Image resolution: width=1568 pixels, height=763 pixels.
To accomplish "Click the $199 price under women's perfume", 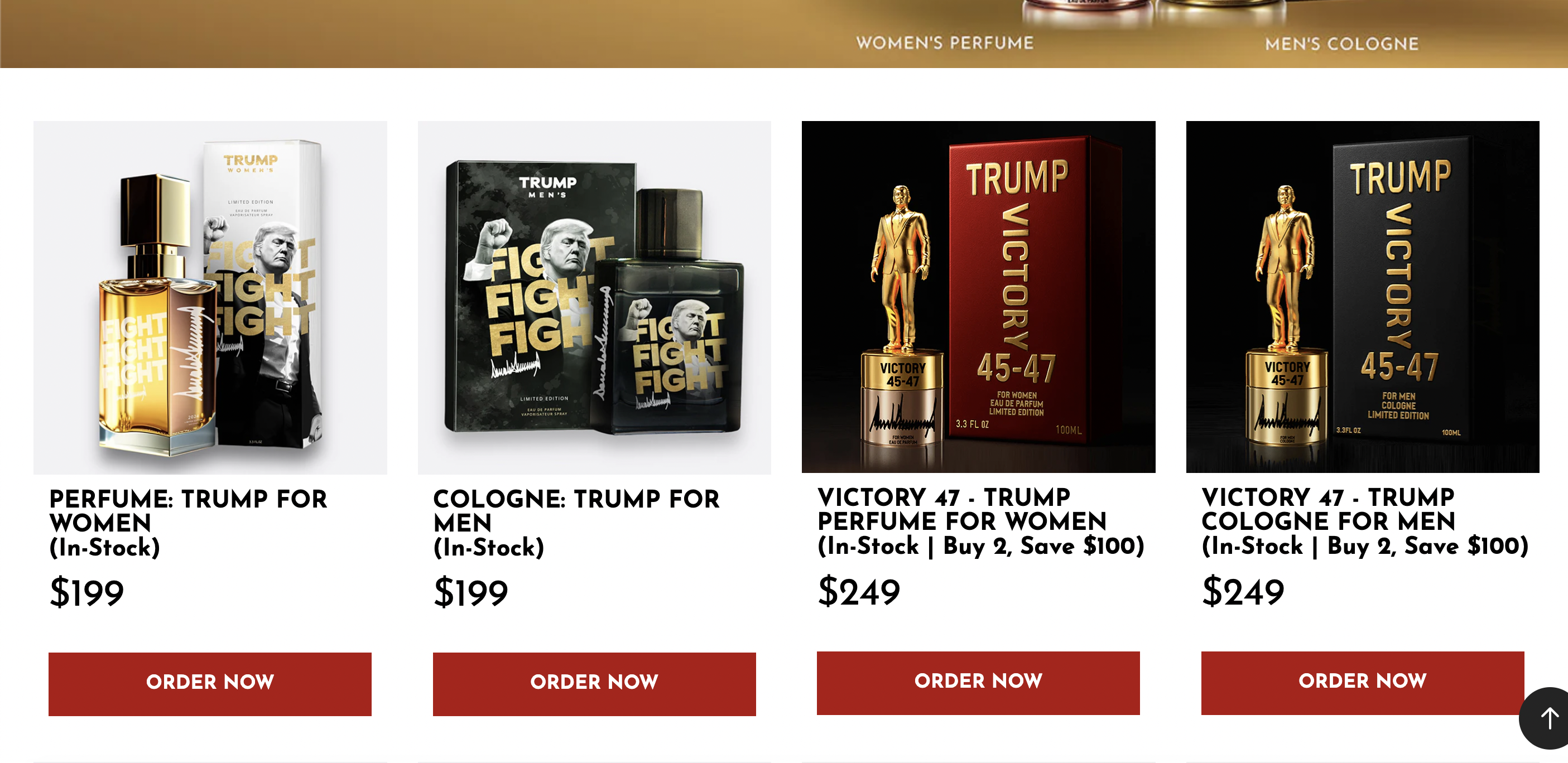I will click(87, 592).
